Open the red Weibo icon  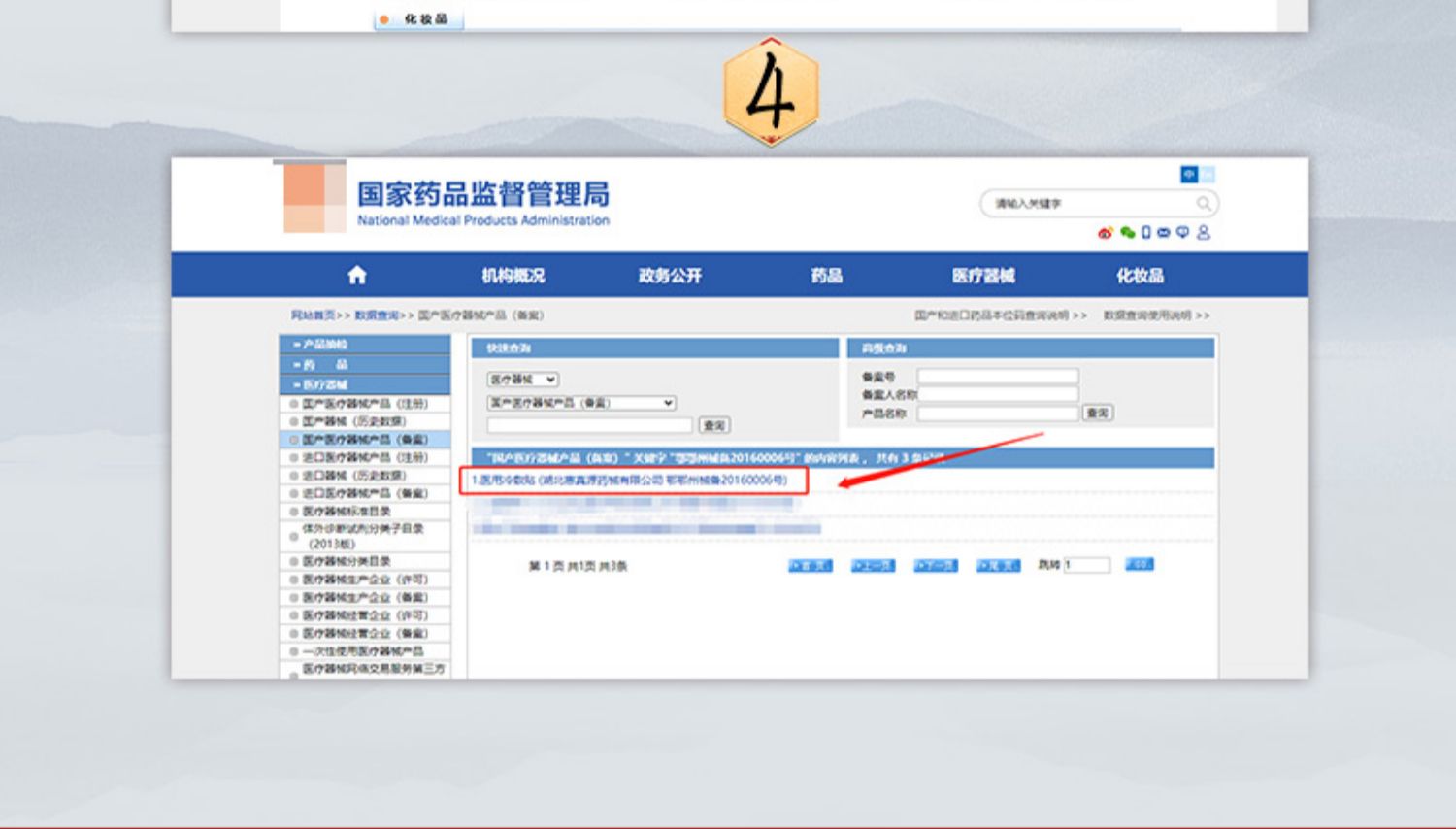coord(1105,233)
